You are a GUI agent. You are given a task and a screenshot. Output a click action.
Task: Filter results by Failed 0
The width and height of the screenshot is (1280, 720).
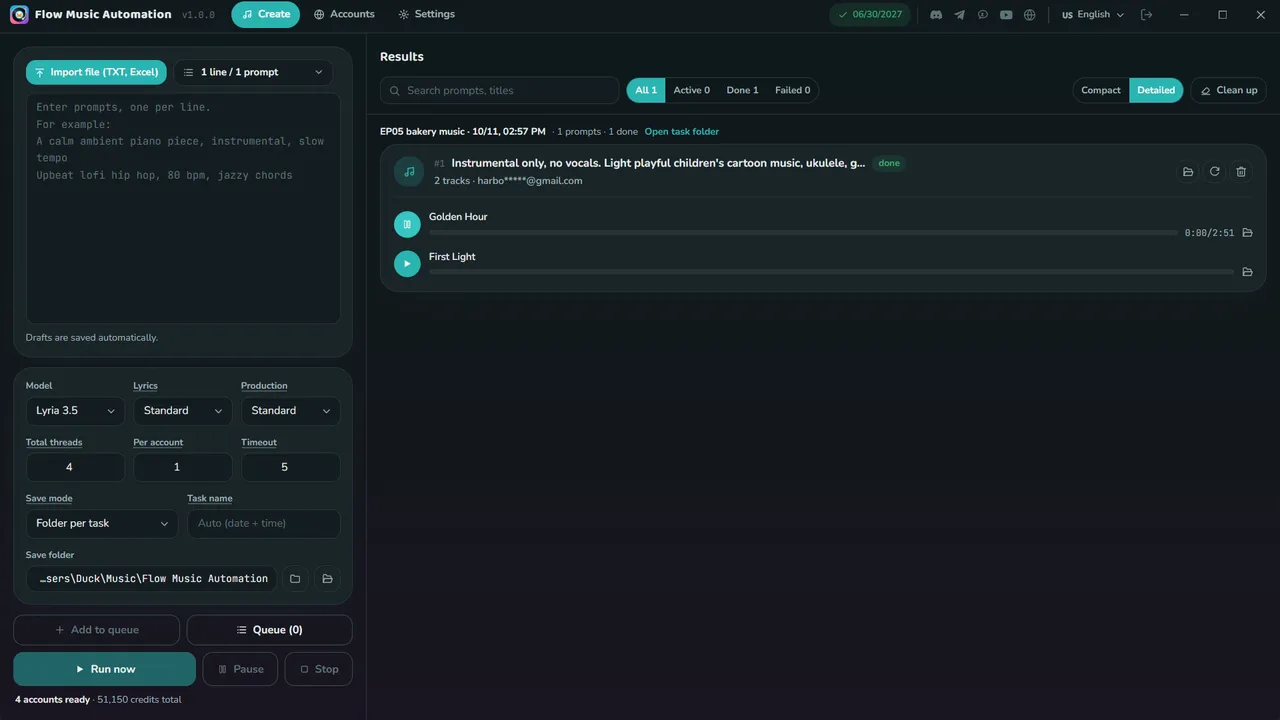pyautogui.click(x=793, y=90)
